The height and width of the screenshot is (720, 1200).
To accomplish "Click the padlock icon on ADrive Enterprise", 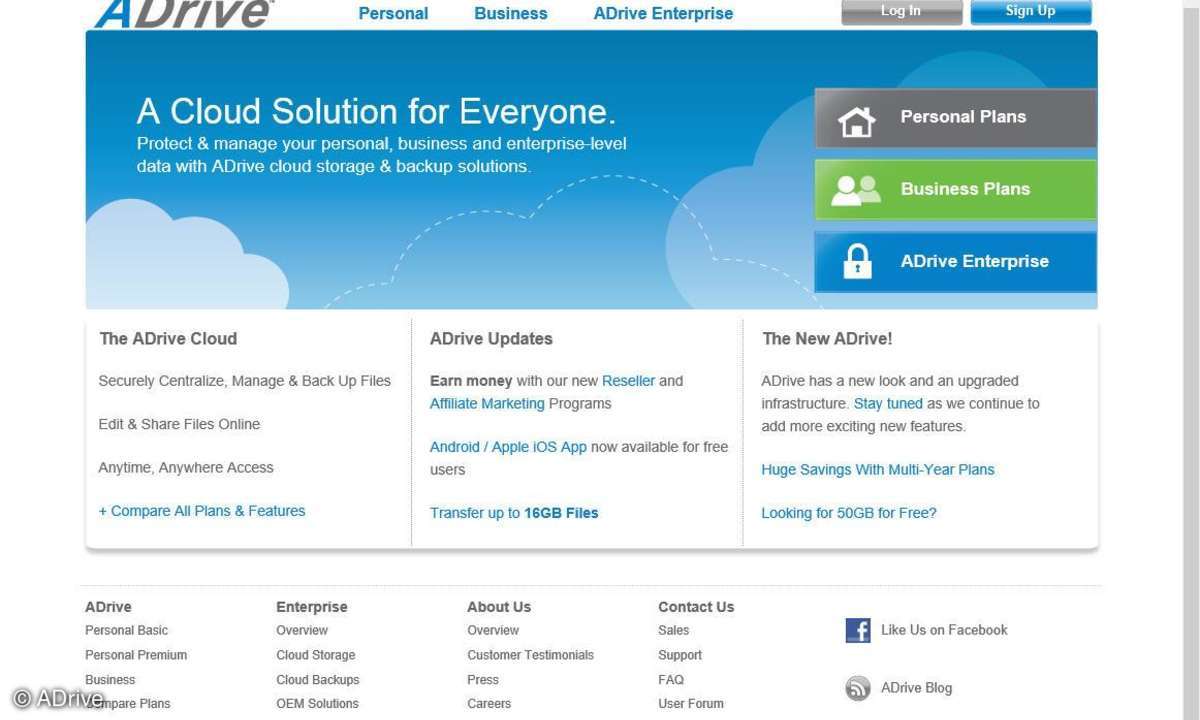I will (x=857, y=261).
